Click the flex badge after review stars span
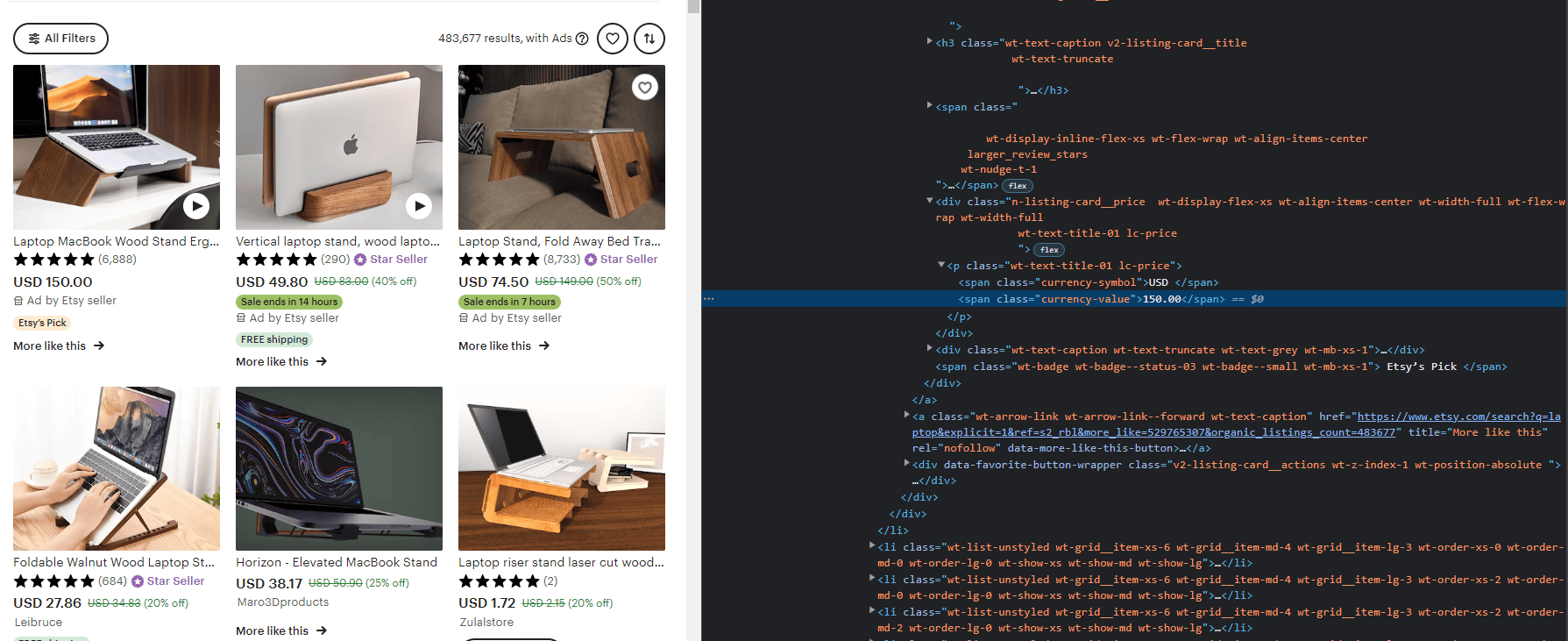 coord(1018,186)
